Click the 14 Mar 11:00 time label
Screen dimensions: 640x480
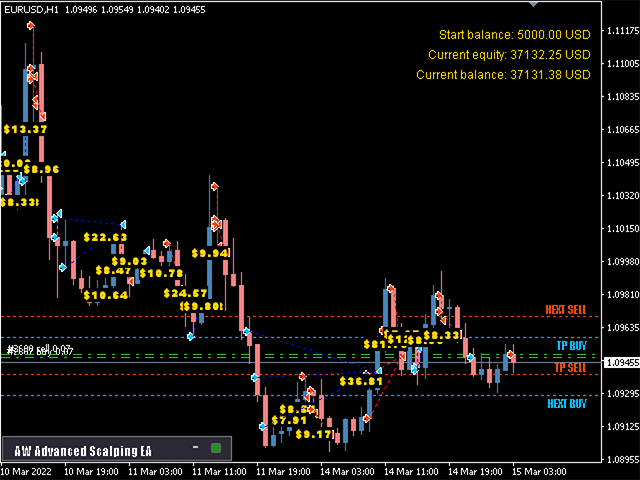[x=411, y=472]
